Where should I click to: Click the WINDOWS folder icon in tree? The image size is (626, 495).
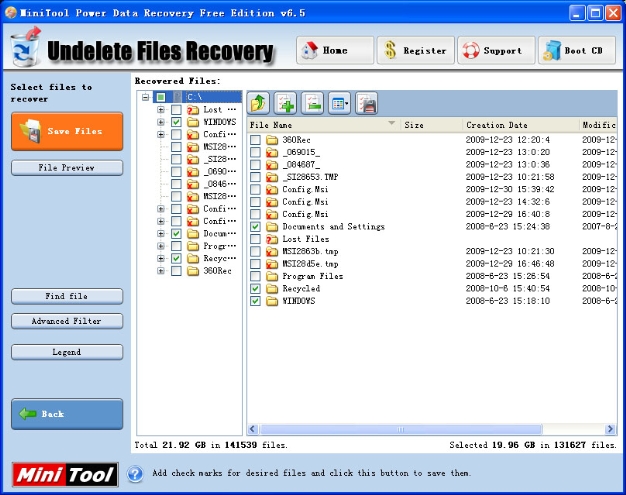click(193, 122)
